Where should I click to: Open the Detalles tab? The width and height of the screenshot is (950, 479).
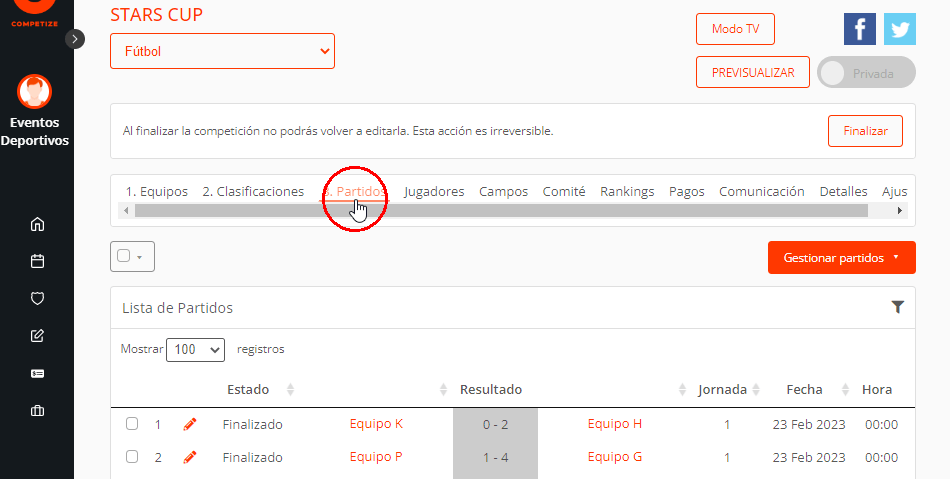click(x=843, y=191)
